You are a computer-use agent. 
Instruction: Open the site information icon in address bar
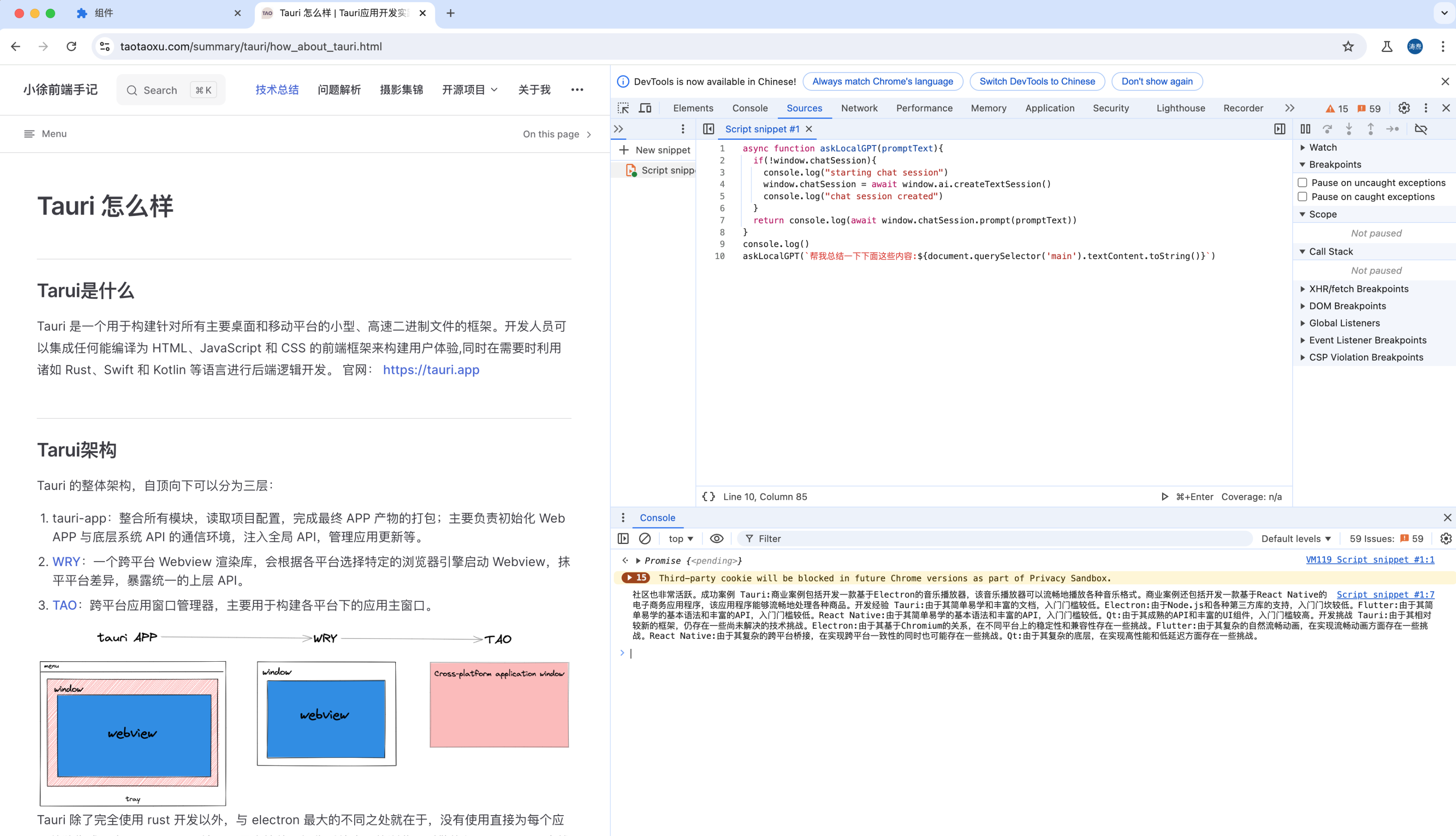105,47
